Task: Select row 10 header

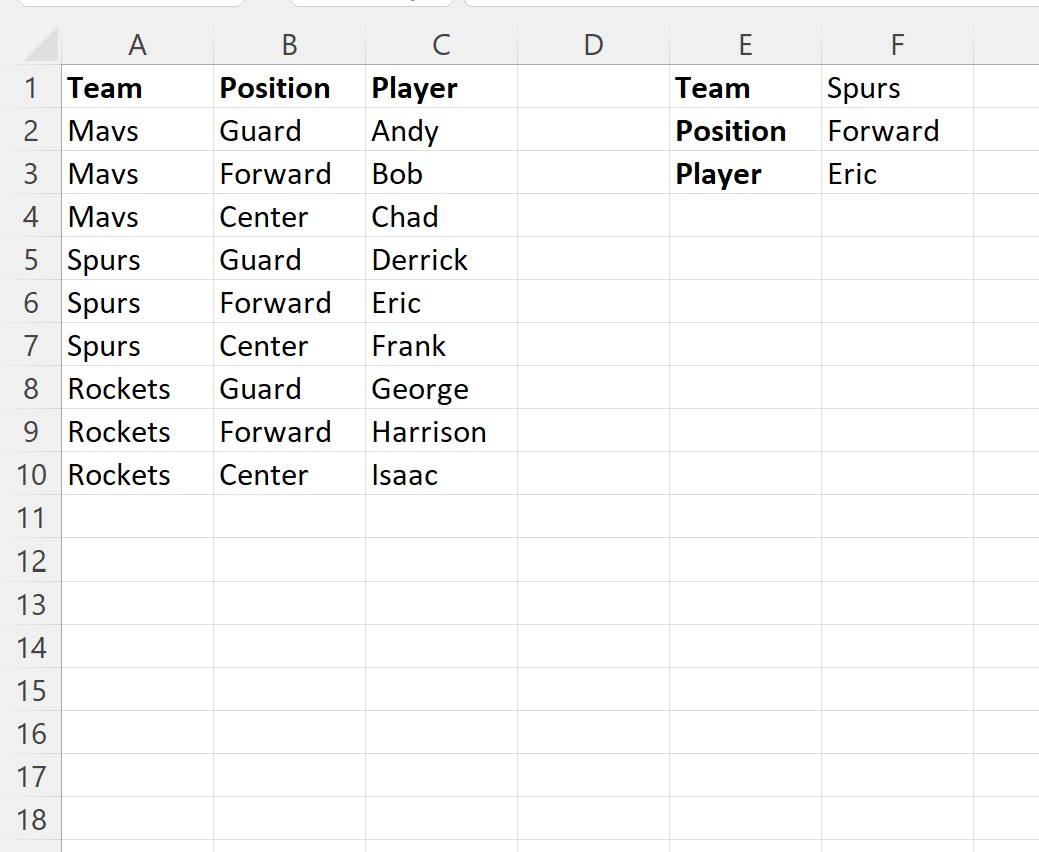Action: (x=30, y=474)
